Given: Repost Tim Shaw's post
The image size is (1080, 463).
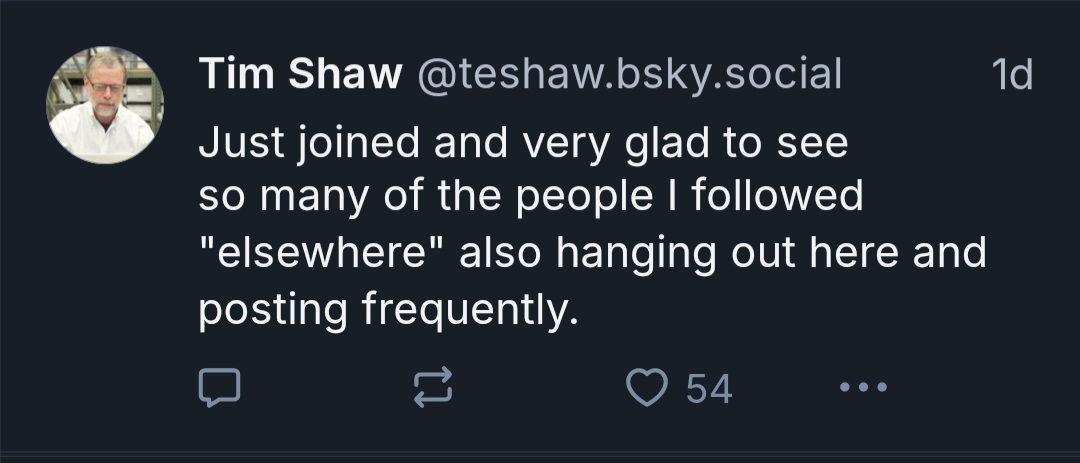Looking at the screenshot, I should [x=434, y=387].
